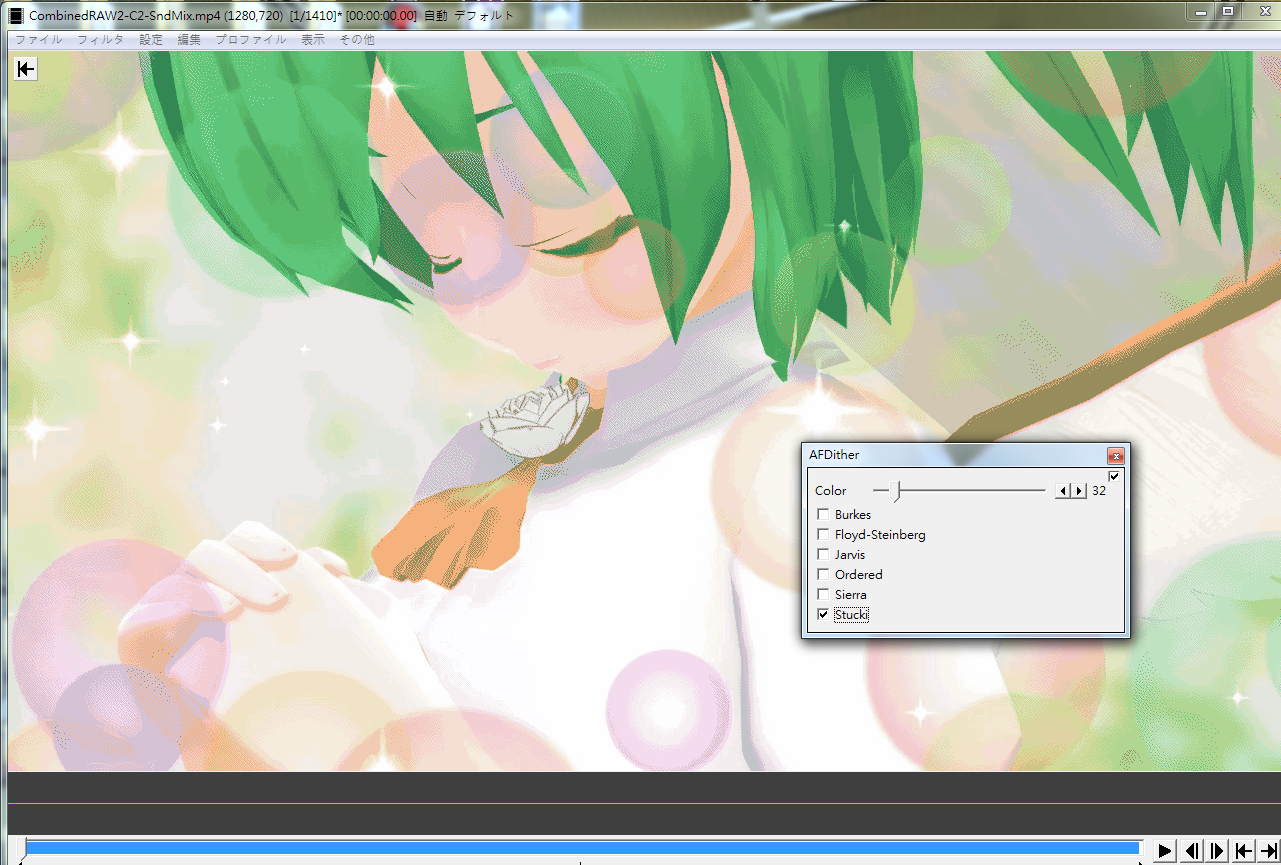Viewport: 1281px width, 865px height.
Task: Jump to the first frame in the playback bar
Action: pyautogui.click(x=1243, y=851)
